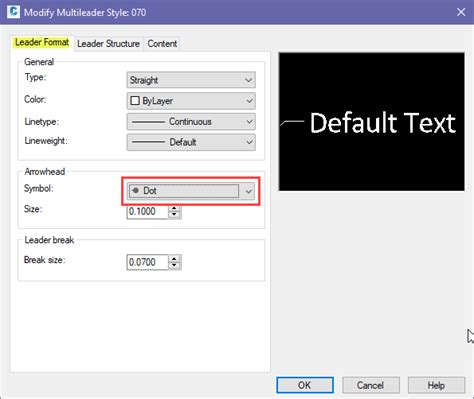The height and width of the screenshot is (399, 474).
Task: Click the Arrowhead Size input field
Action: (147, 211)
